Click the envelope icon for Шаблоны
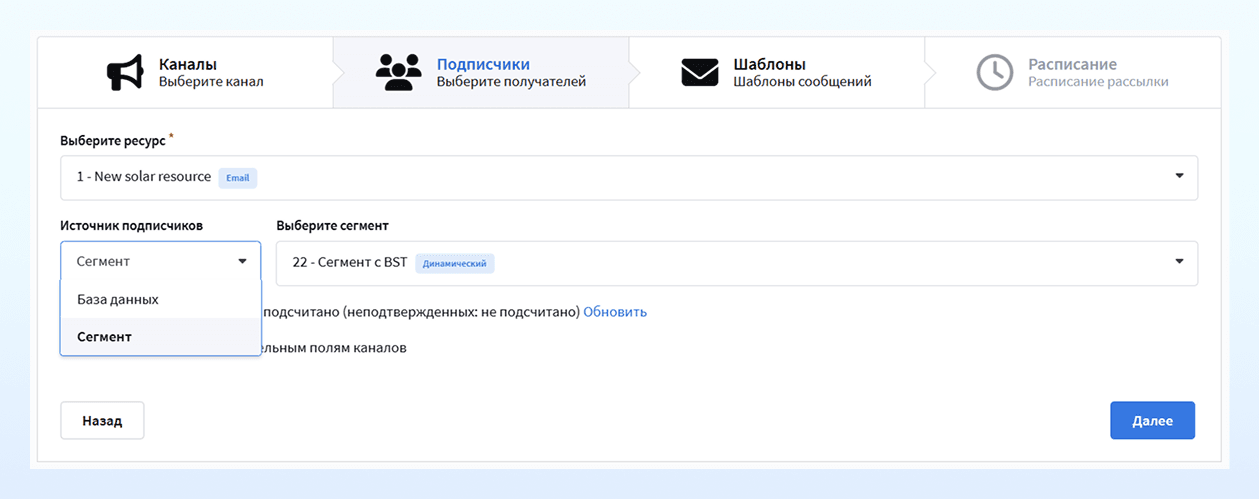Screen dimensions: 1259x499 coord(700,73)
